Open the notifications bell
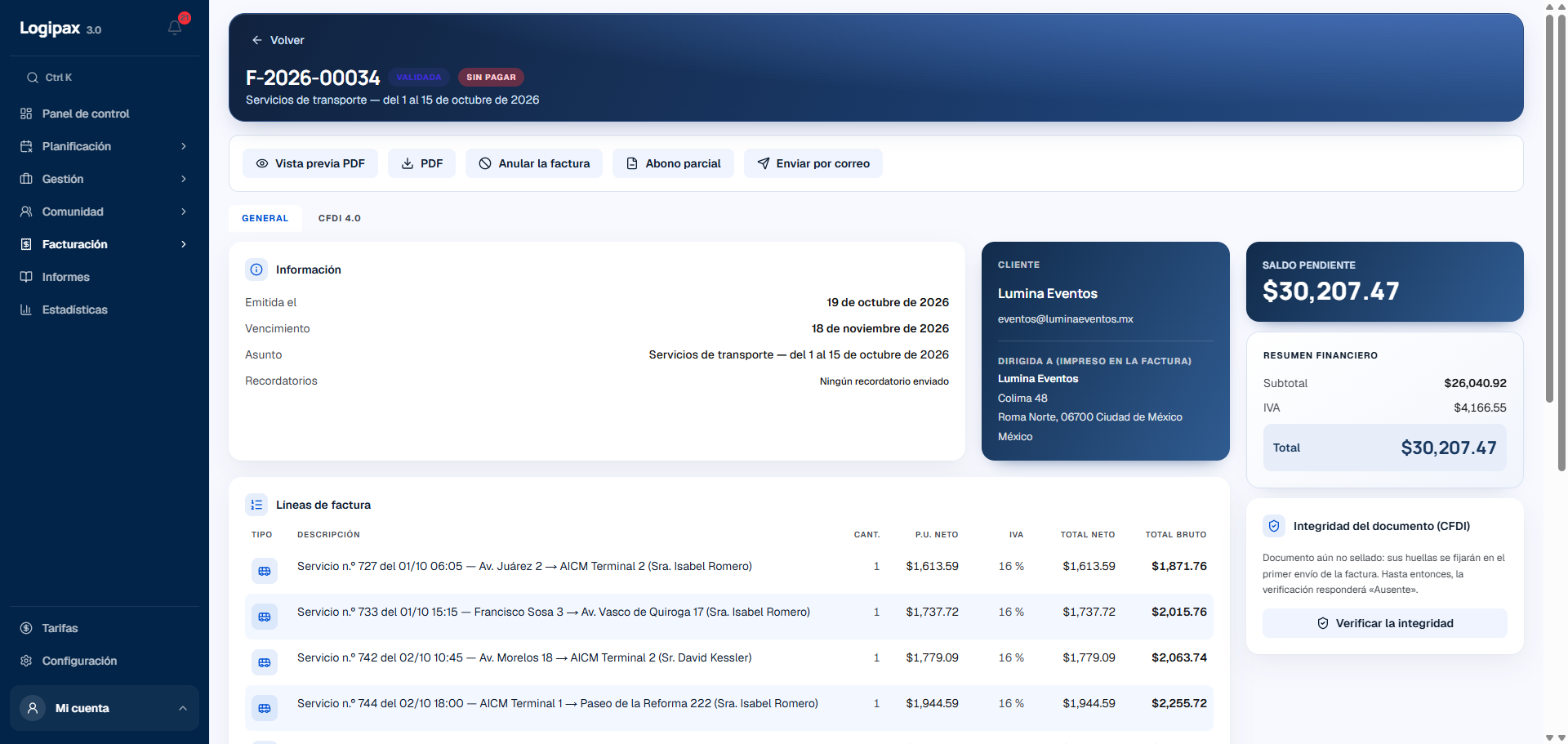This screenshot has width=1568, height=744. coord(175,28)
